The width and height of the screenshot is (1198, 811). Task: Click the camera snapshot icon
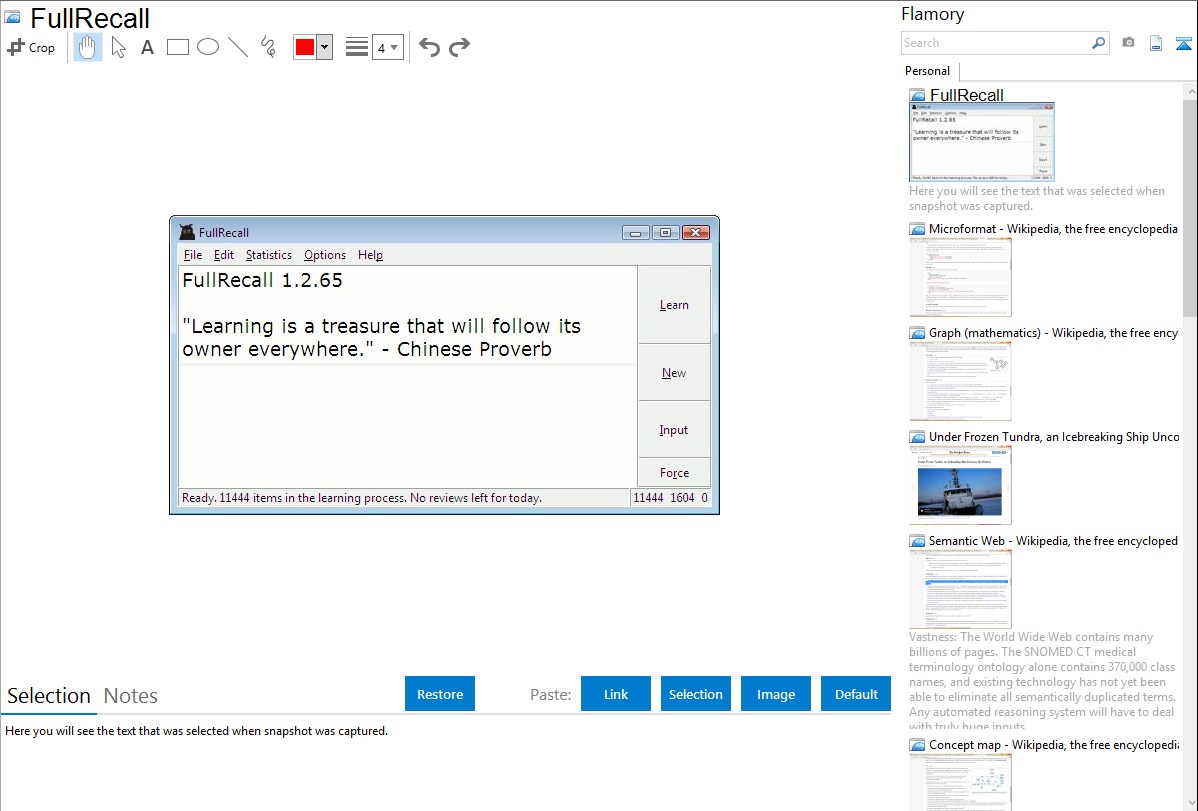tap(1128, 43)
